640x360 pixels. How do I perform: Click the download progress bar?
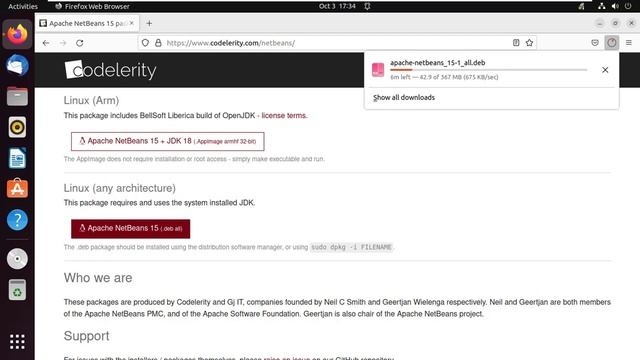488,70
